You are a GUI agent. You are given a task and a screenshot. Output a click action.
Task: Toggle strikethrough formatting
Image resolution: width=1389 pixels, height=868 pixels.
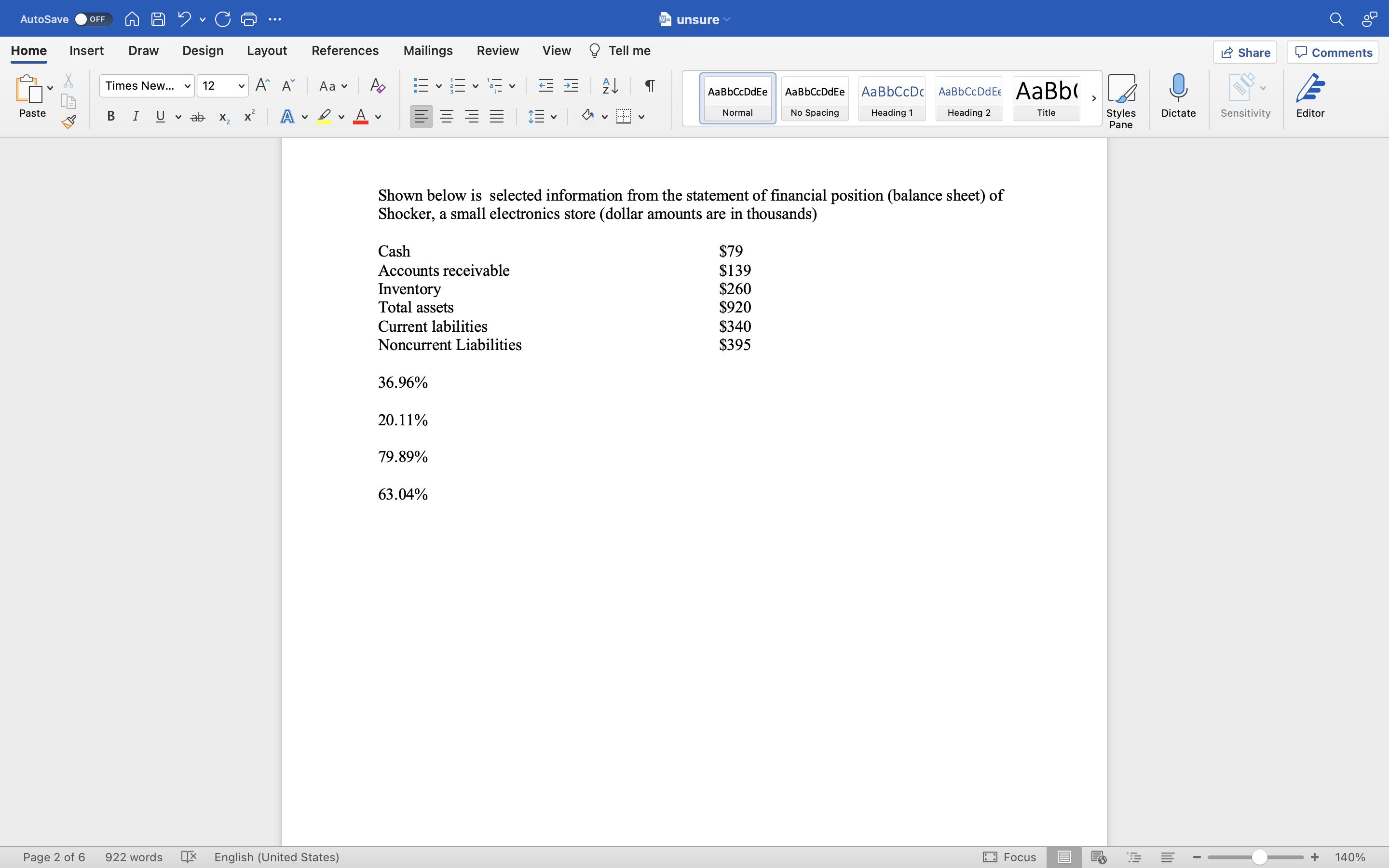(197, 116)
